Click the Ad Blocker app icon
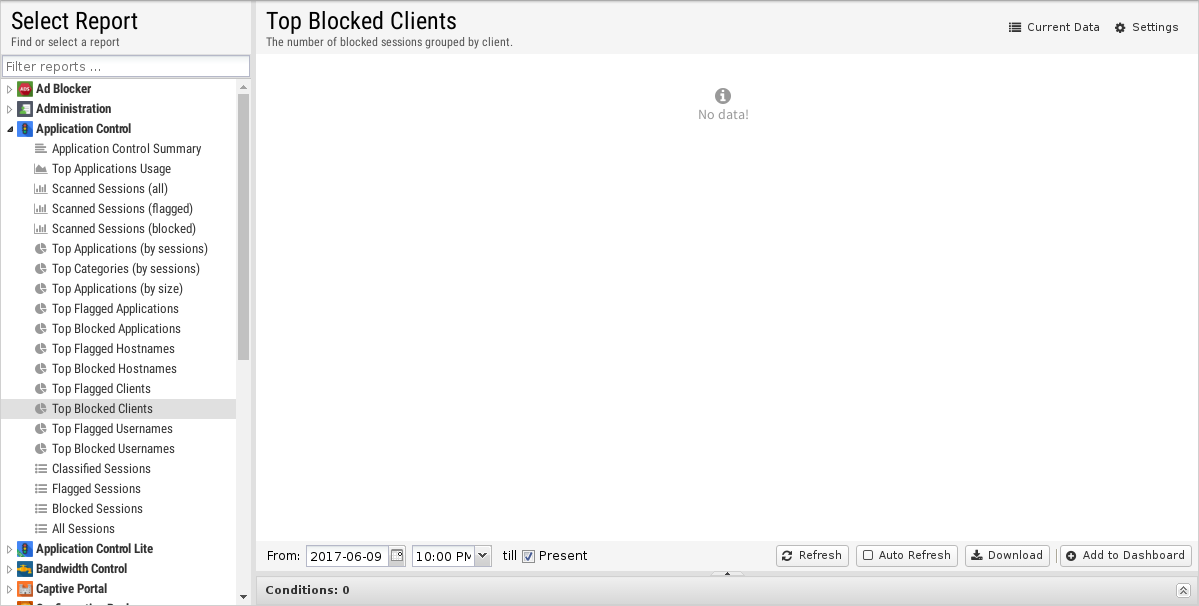The width and height of the screenshot is (1199, 606). pos(25,89)
